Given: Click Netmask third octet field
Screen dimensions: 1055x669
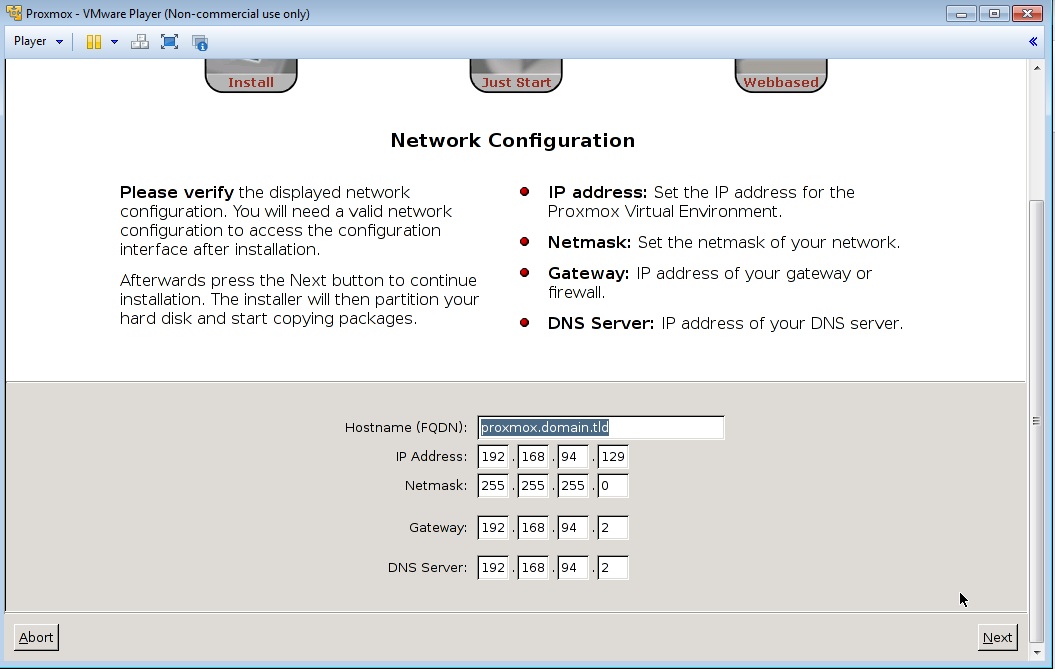Looking at the screenshot, I should point(573,485).
